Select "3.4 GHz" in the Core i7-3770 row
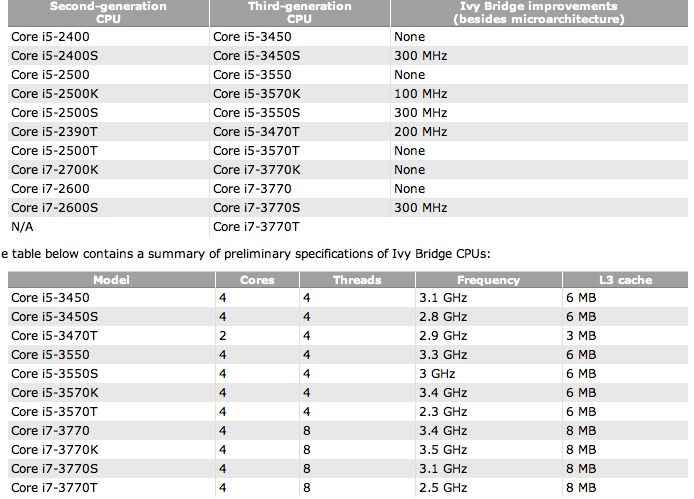 443,431
